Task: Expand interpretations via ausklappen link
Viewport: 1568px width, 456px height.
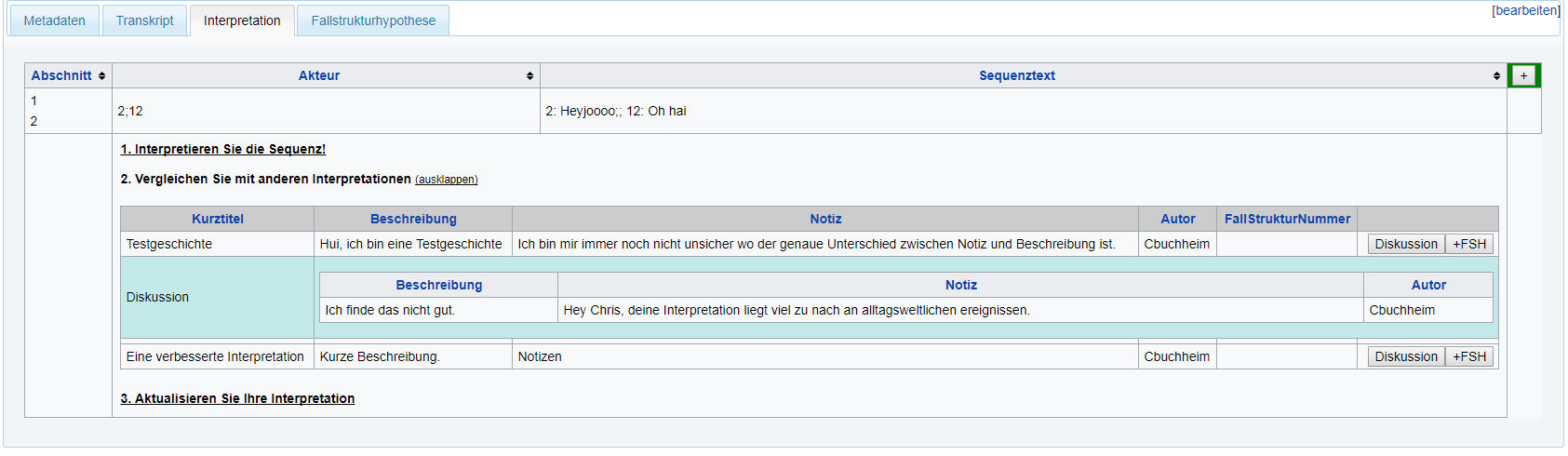Action: [x=446, y=180]
